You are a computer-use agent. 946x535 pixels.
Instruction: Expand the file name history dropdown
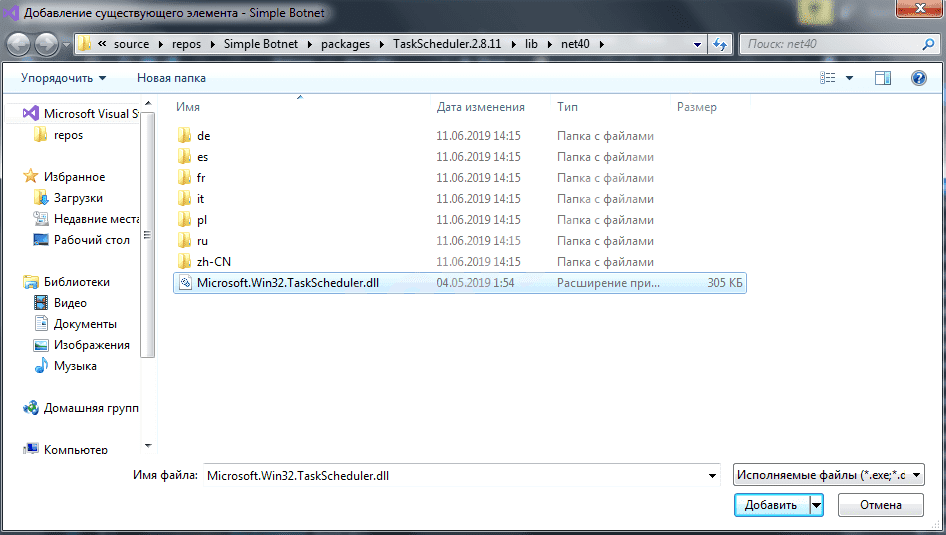pos(713,475)
